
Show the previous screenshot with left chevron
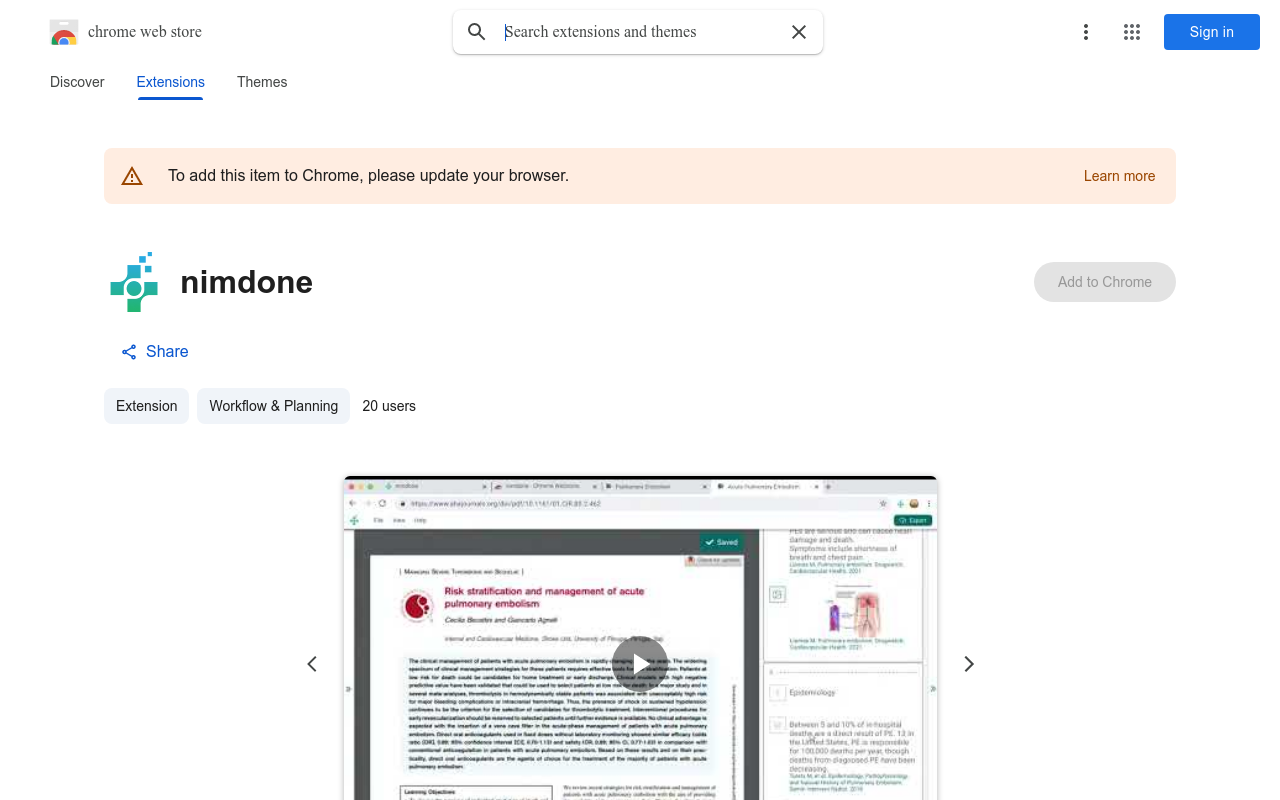coord(312,664)
